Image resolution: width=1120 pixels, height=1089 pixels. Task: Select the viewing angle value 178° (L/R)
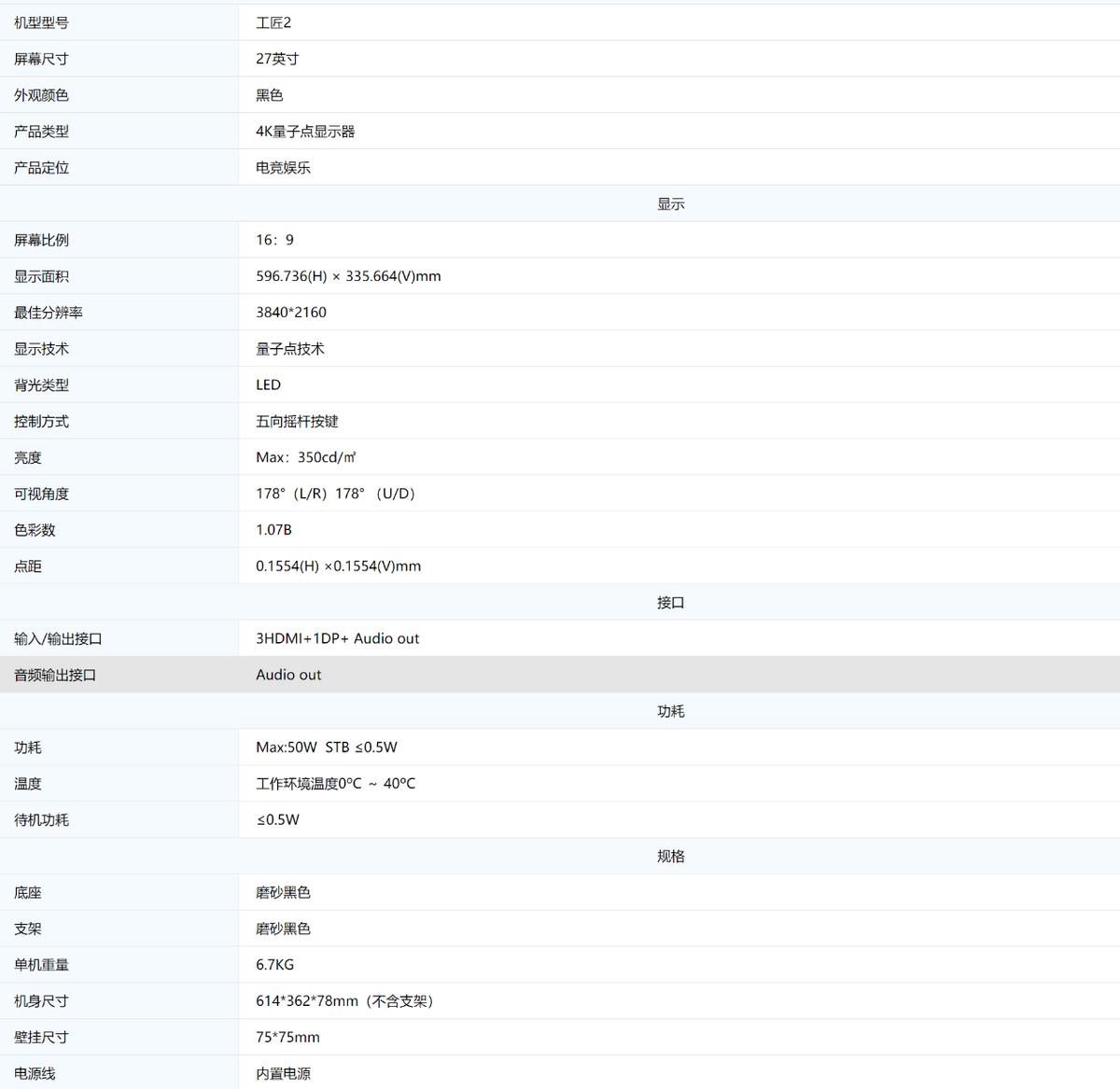[x=291, y=494]
